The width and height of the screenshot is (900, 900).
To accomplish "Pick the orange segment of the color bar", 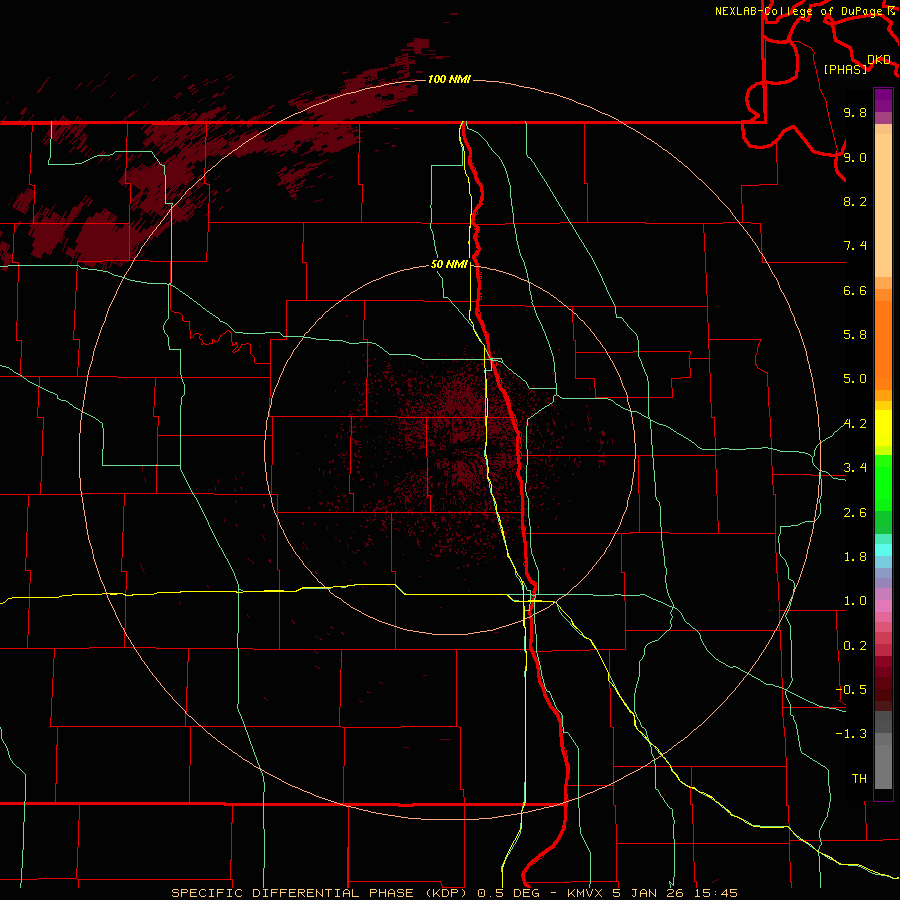I will [x=883, y=344].
